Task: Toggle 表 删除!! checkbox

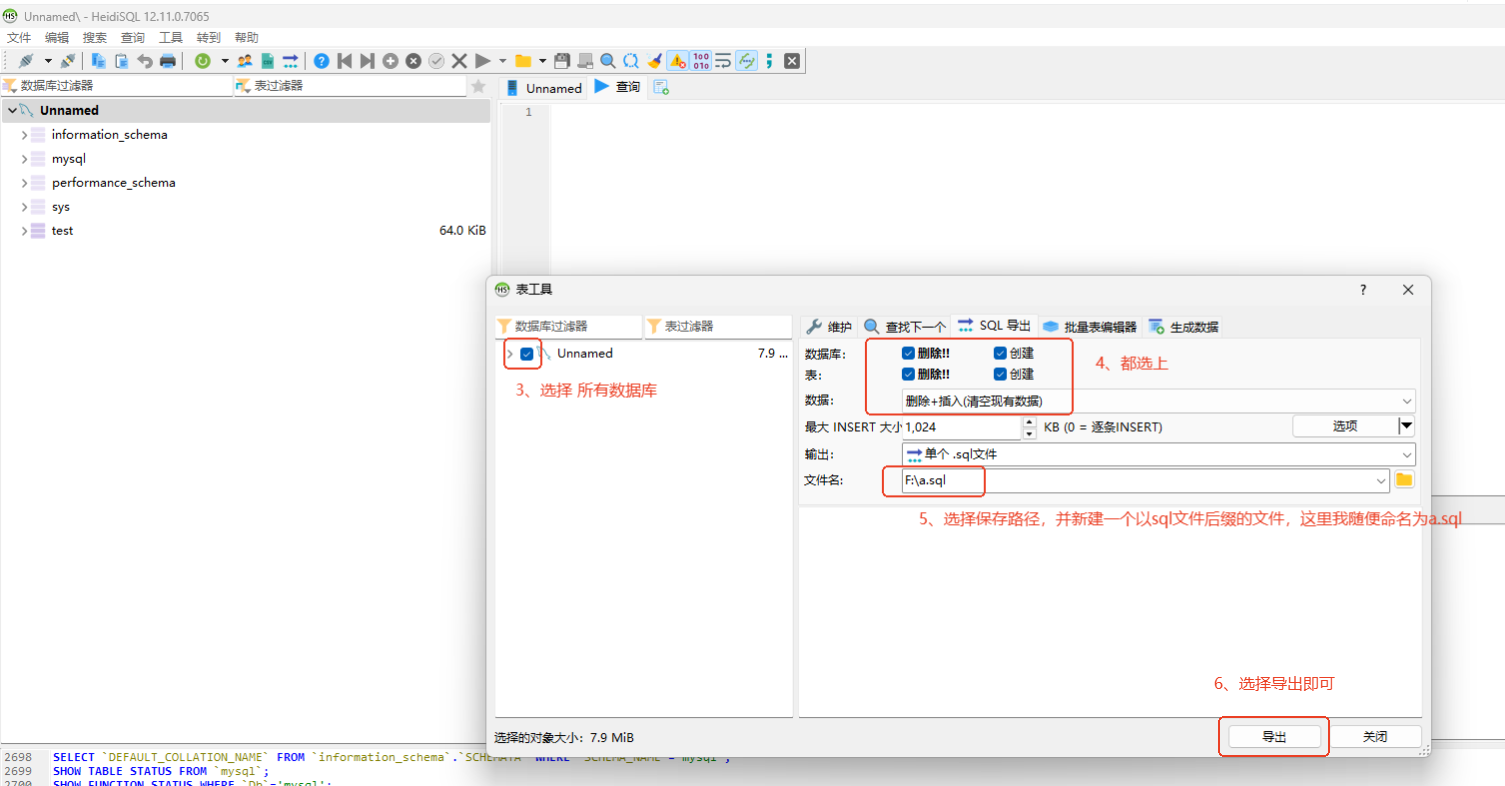Action: click(908, 374)
